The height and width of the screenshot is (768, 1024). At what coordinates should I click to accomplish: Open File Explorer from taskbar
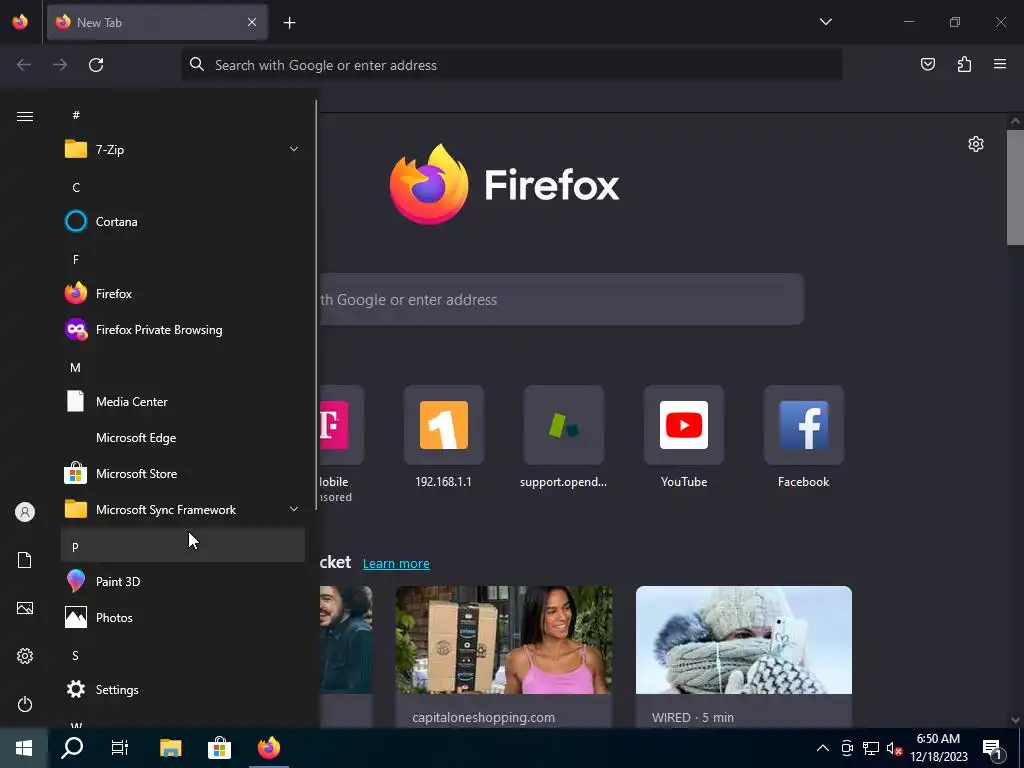click(x=170, y=748)
